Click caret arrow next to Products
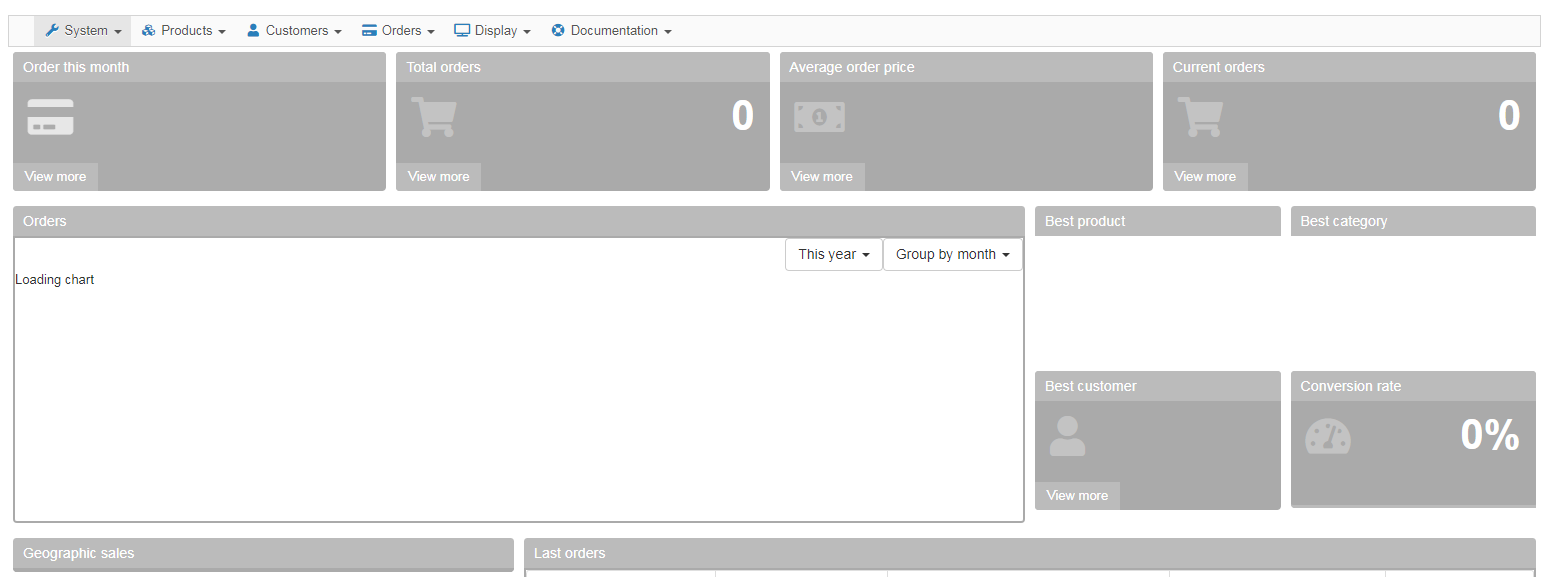The height and width of the screenshot is (577, 1548). click(222, 32)
